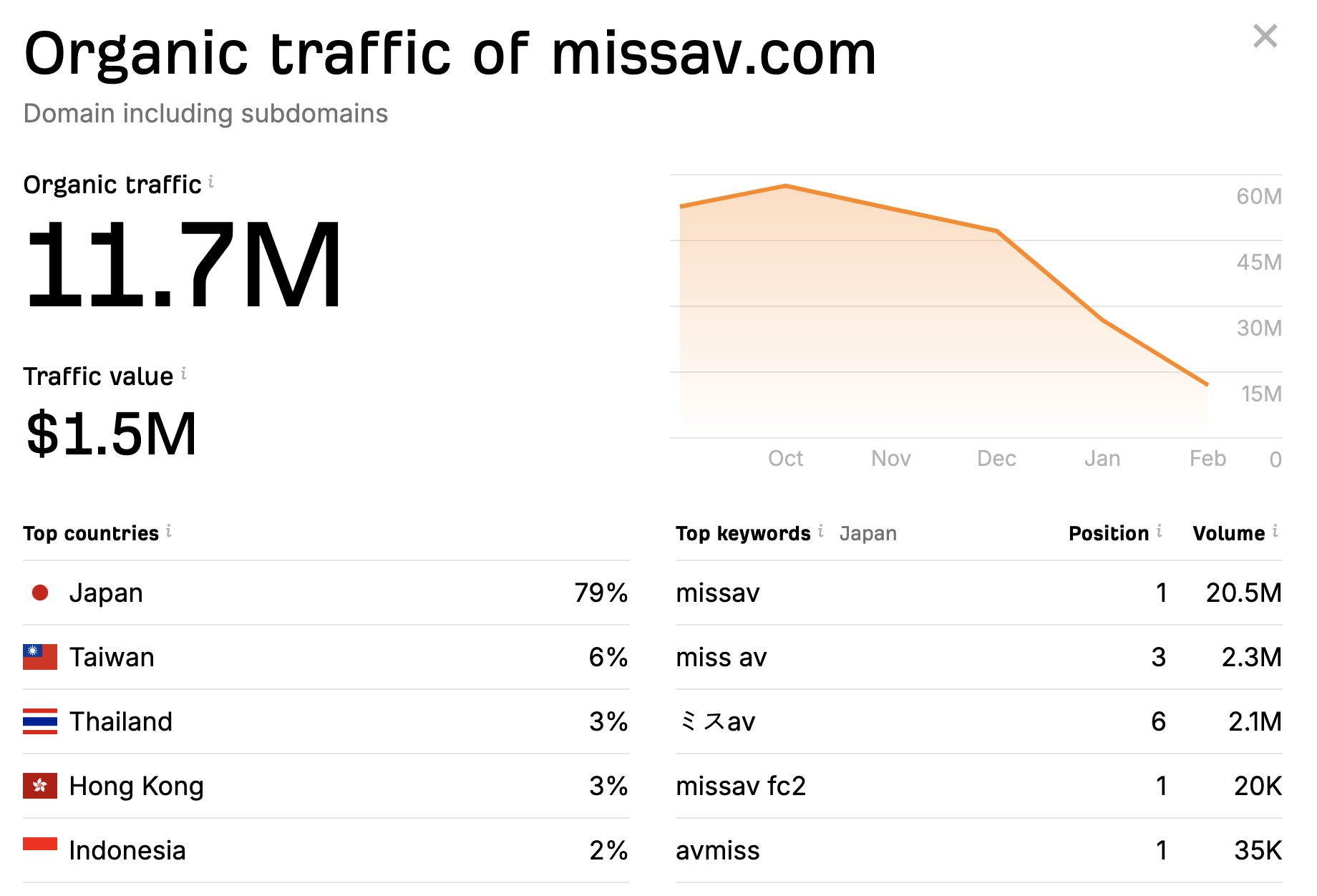
Task: Click info icon next to Position header
Action: tap(1159, 531)
